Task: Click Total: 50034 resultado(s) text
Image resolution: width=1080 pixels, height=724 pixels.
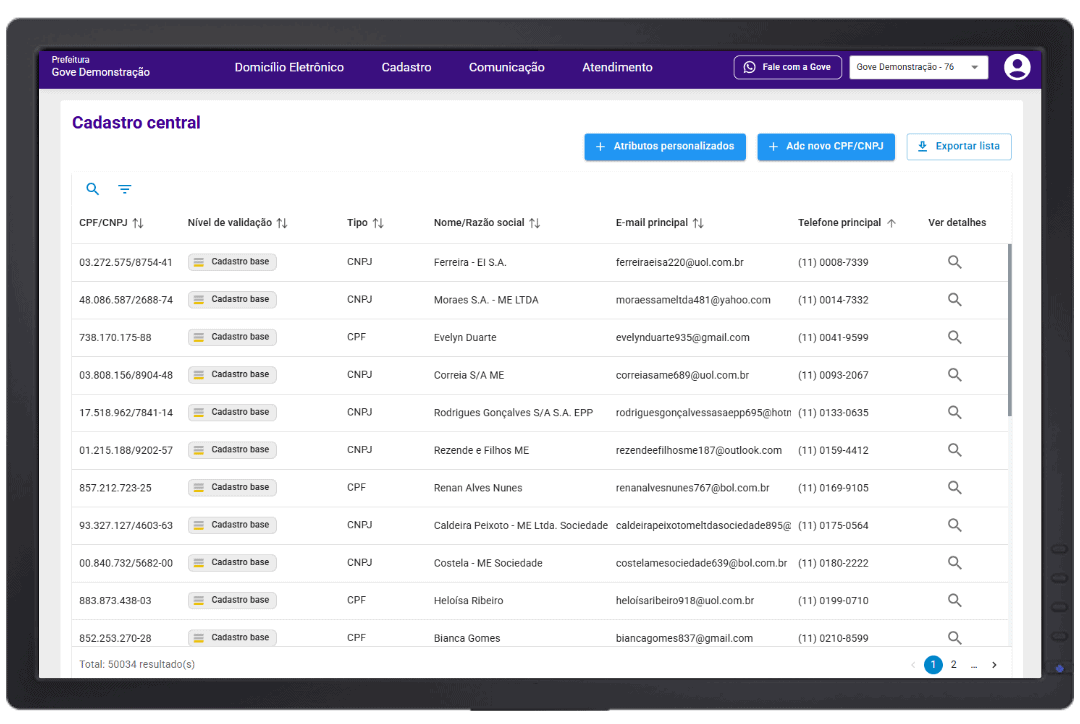Action: (x=137, y=665)
